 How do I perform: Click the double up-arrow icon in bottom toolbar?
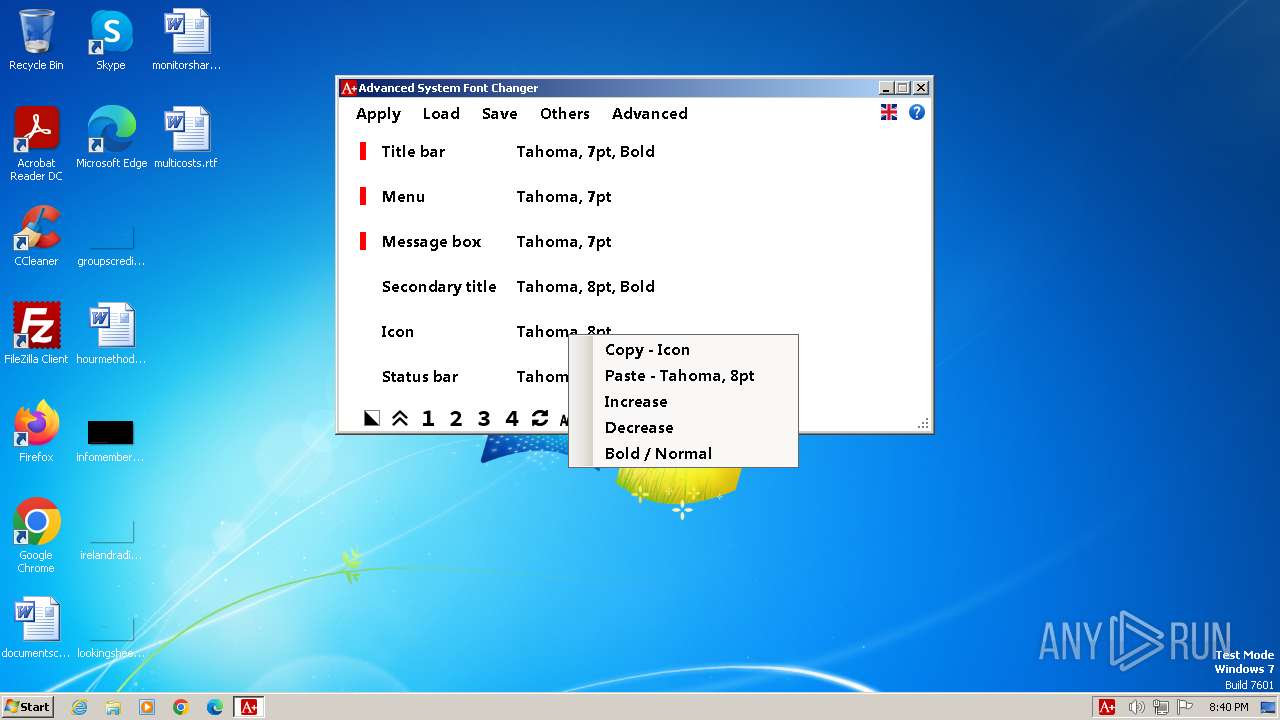(400, 418)
